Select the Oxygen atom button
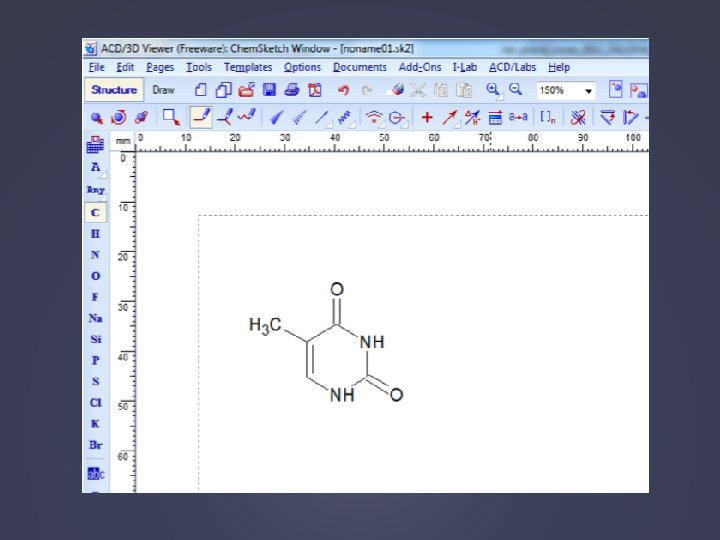The image size is (720, 540). [x=95, y=276]
